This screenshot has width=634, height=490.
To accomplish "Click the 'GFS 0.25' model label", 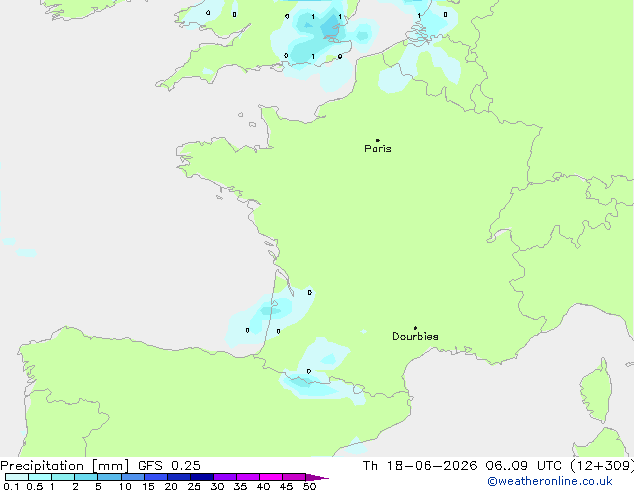I will pyautogui.click(x=169, y=466).
